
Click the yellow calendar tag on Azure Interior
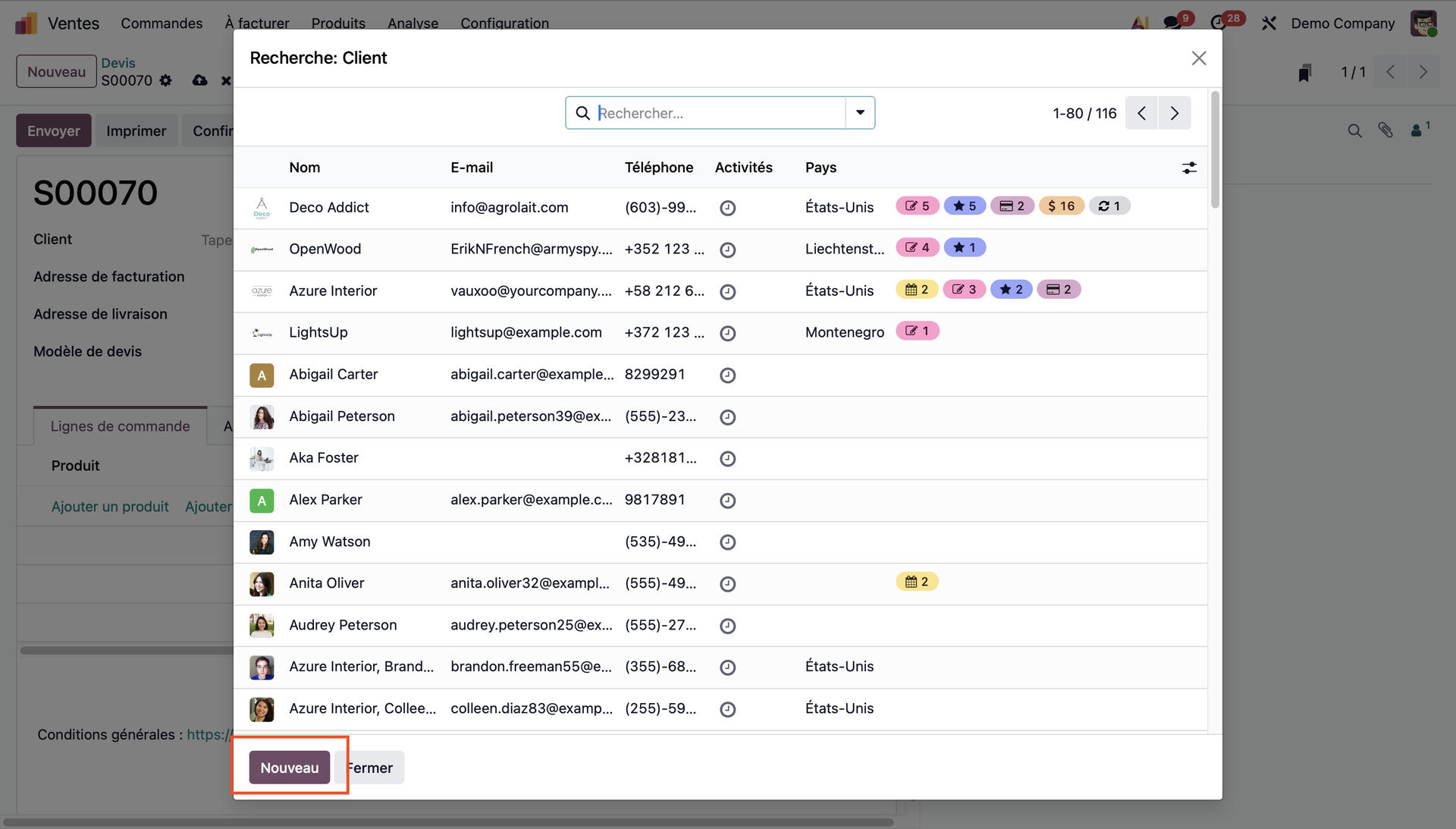point(917,290)
